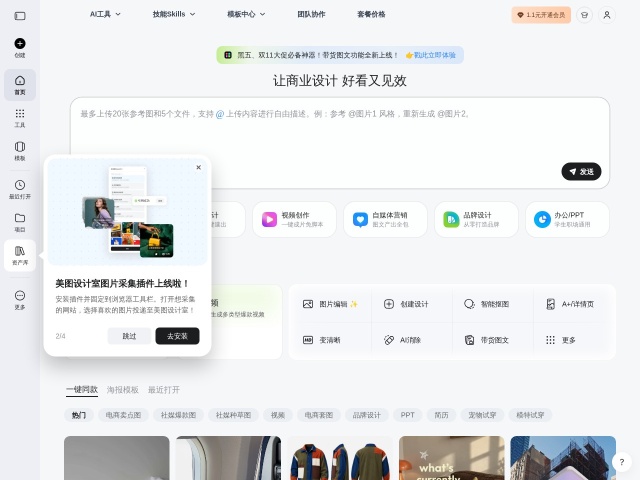Viewport: 640px width, 480px height.
Task: Close the plugin announcement popup
Action: coord(198,167)
